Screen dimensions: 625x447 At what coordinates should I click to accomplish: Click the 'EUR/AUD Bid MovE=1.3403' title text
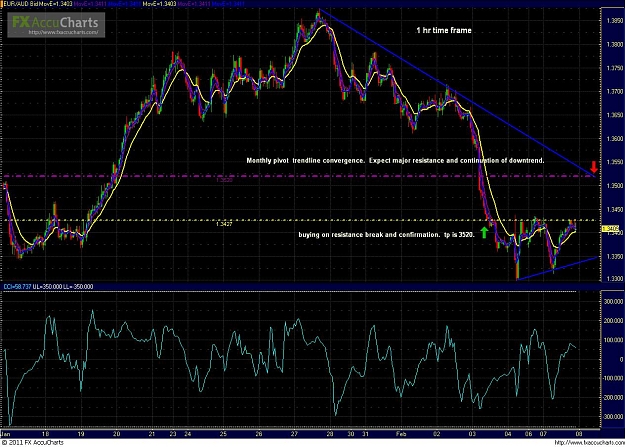pyautogui.click(x=37, y=4)
